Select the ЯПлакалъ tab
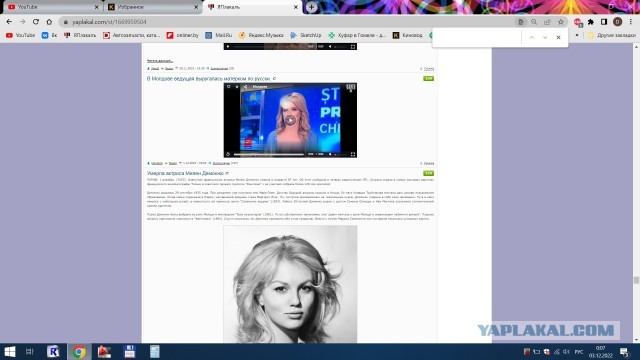The height and width of the screenshot is (360, 640). pyautogui.click(x=252, y=7)
